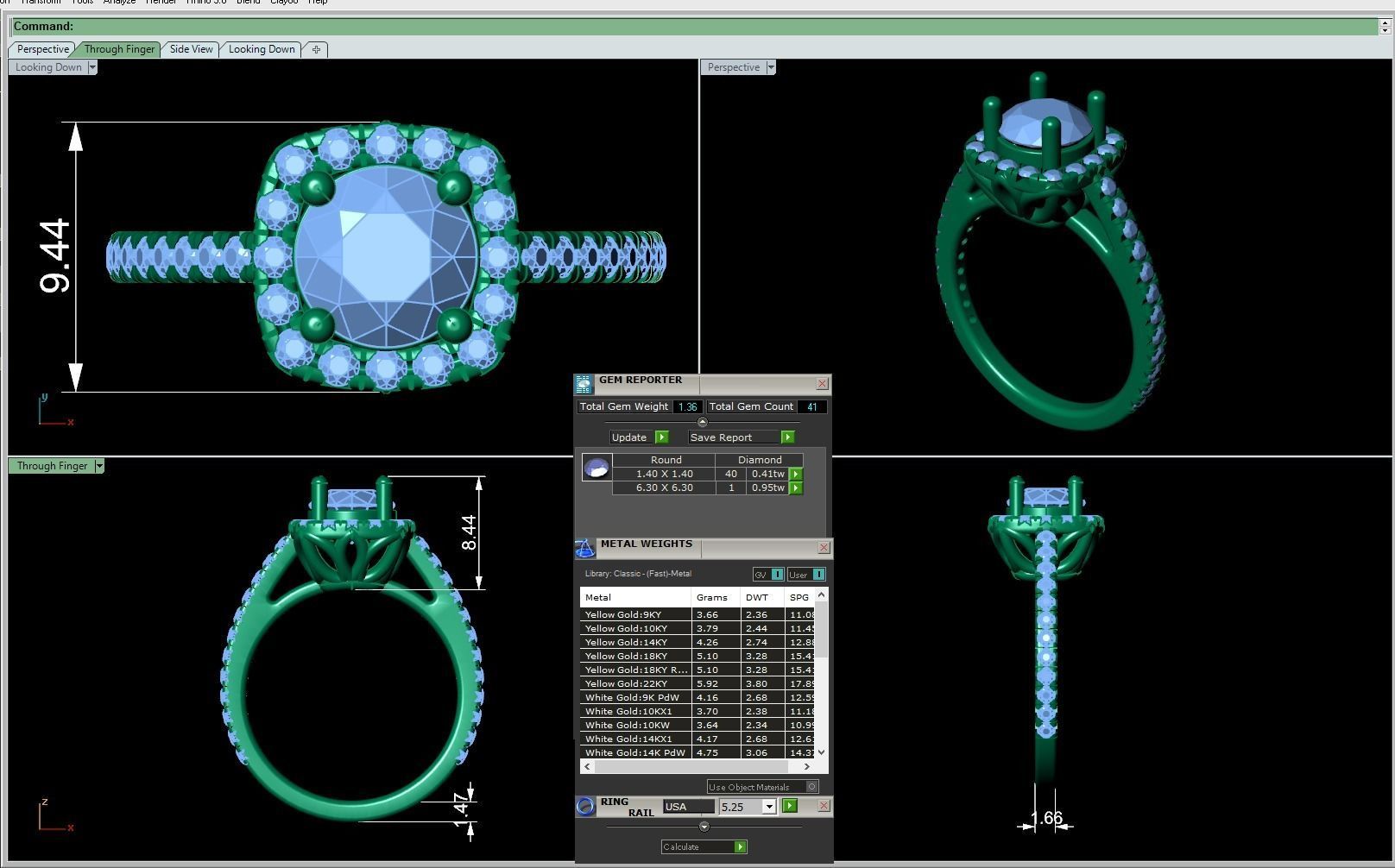Click the Calculate button
Screen dimensions: 1395x868
704,847
